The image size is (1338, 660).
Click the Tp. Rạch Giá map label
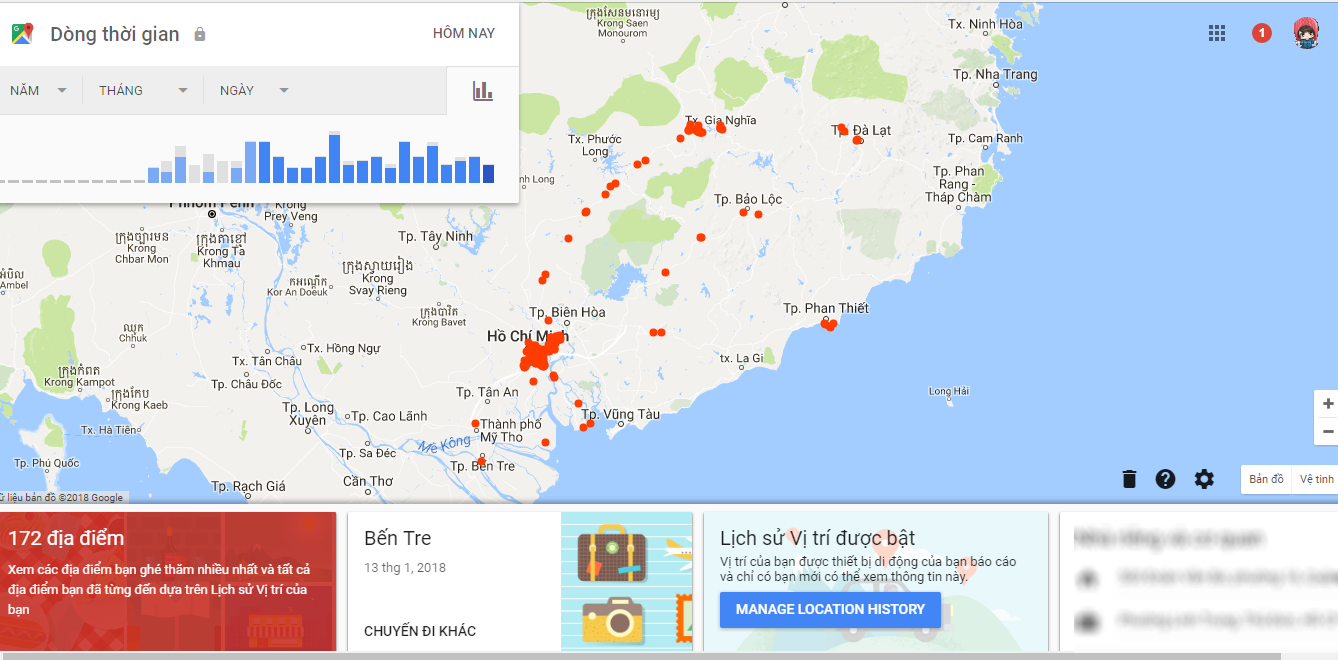[x=248, y=486]
